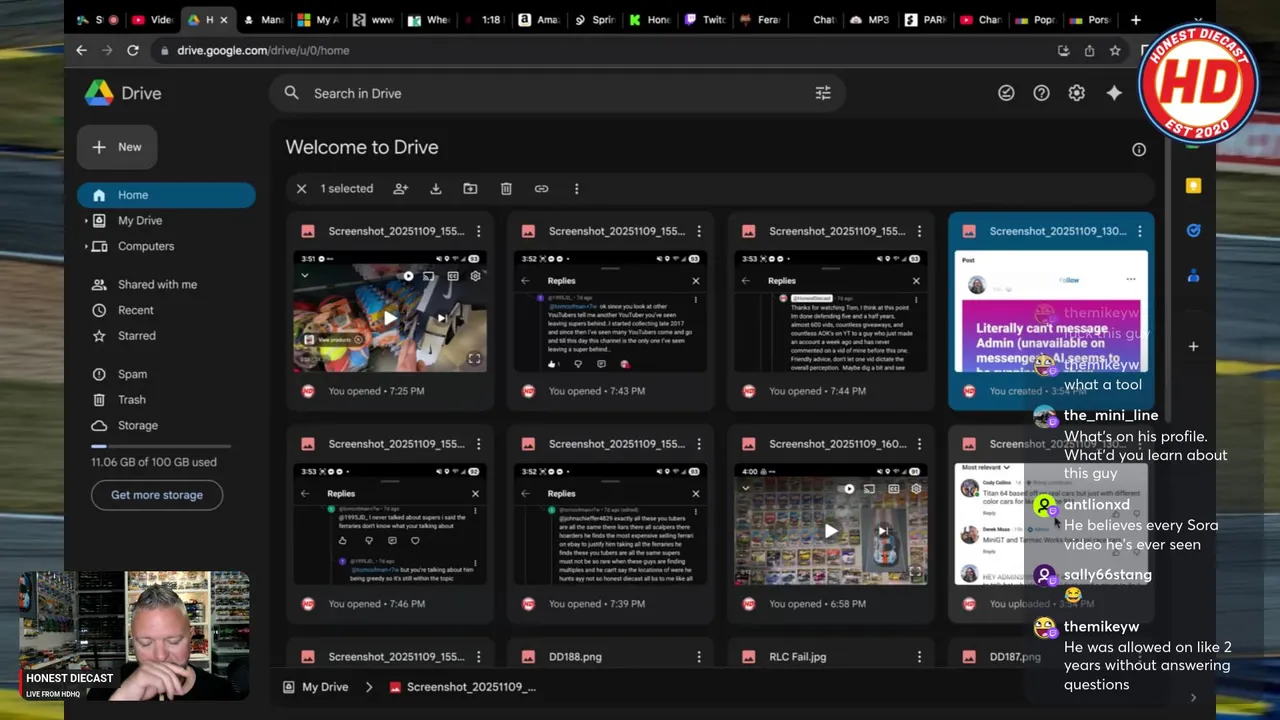Image resolution: width=1280 pixels, height=720 pixels.
Task: Download the selected file
Action: click(x=436, y=188)
